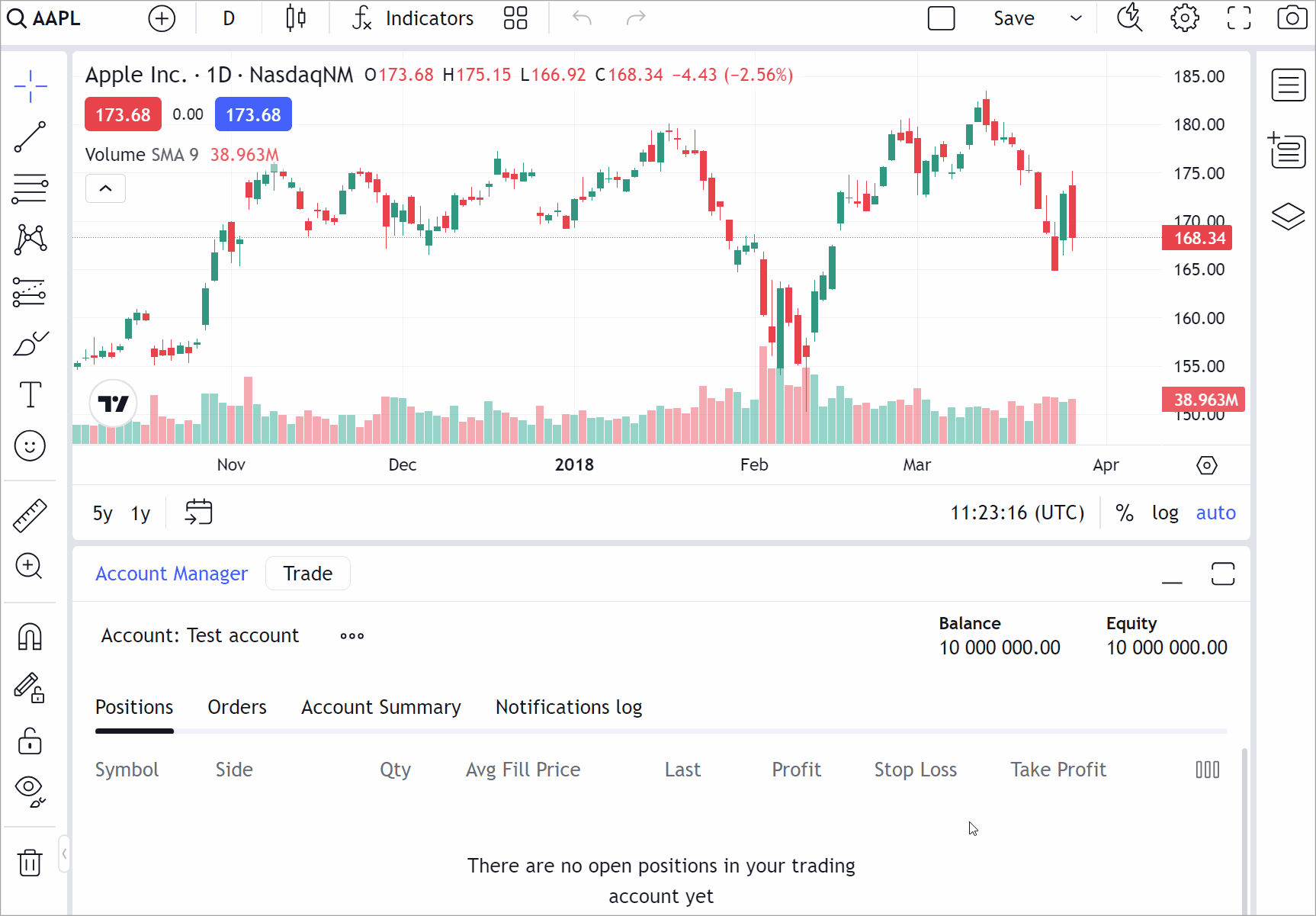
Task: Open the Save dropdown arrow
Action: tap(1076, 18)
